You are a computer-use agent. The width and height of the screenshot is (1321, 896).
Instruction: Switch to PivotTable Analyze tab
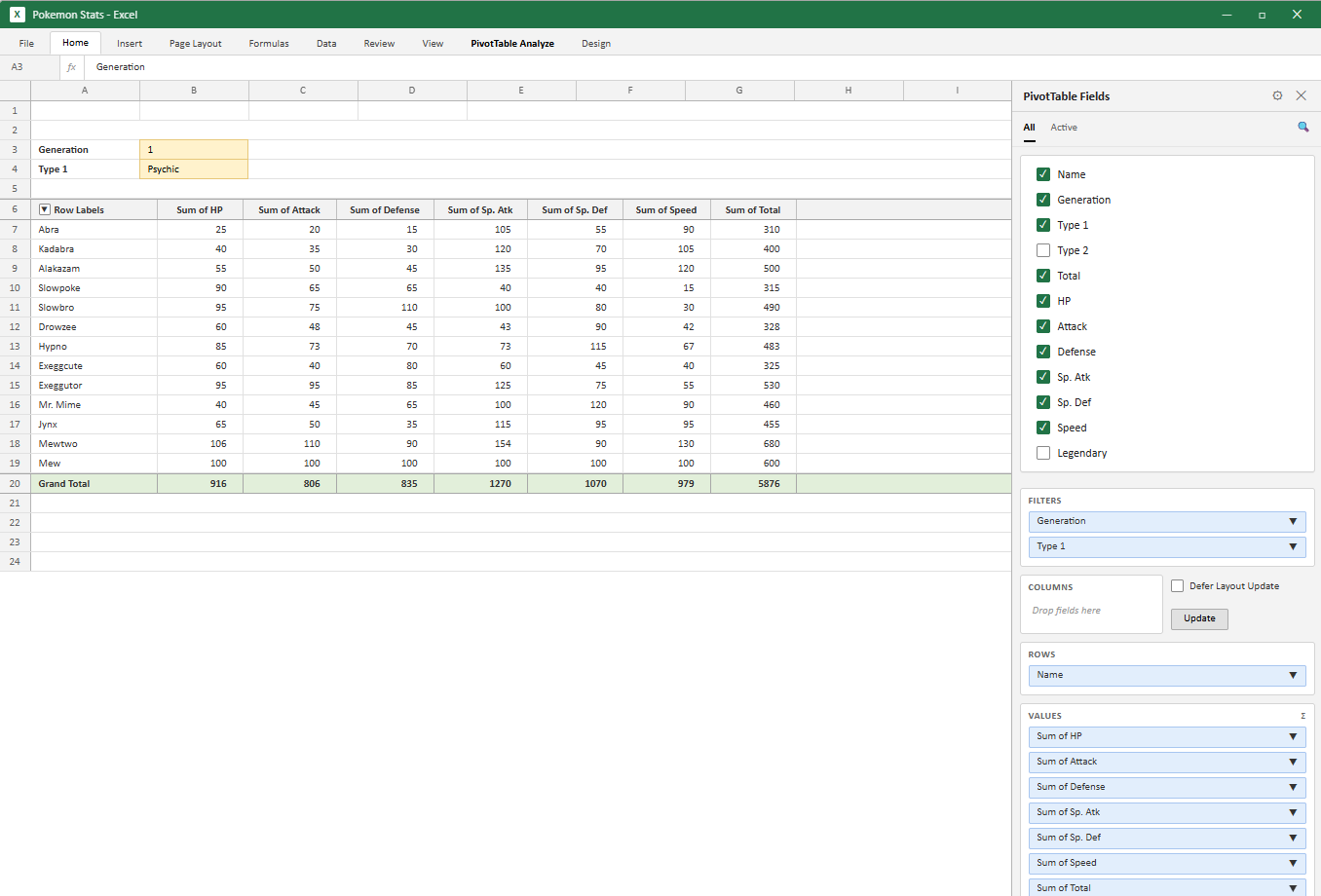click(512, 43)
